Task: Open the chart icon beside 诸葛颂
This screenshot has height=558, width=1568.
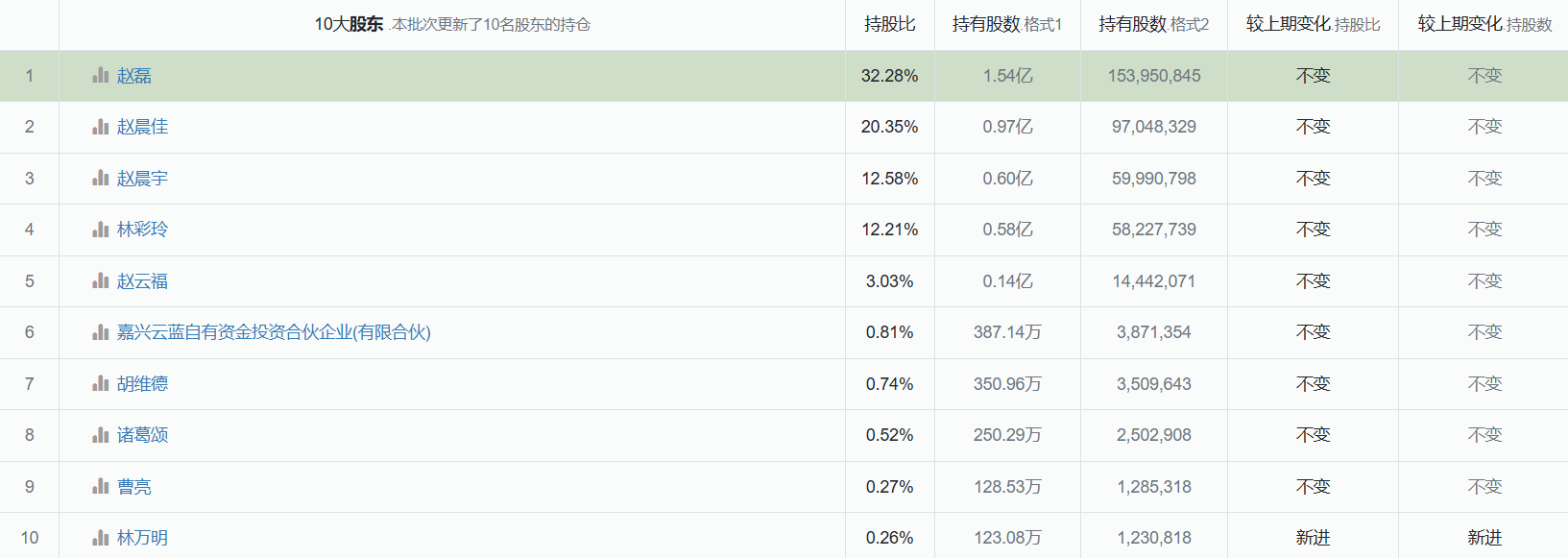Action: point(99,435)
